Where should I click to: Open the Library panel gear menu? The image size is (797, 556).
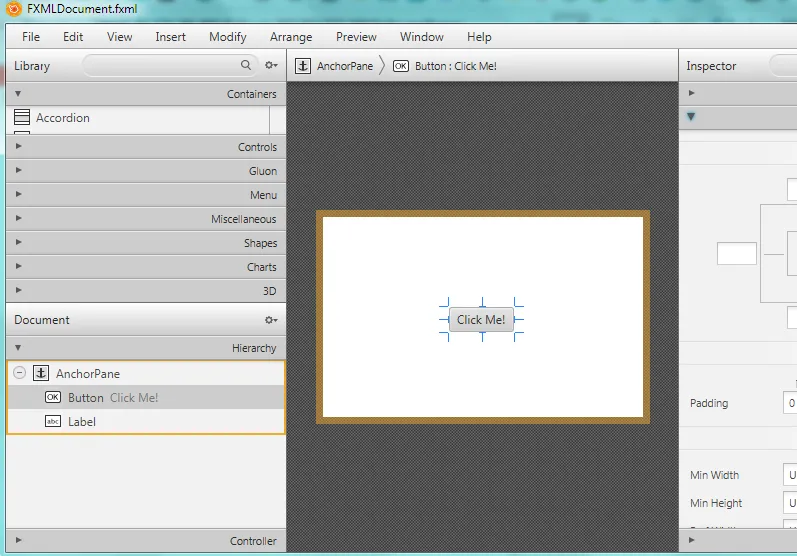(270, 66)
